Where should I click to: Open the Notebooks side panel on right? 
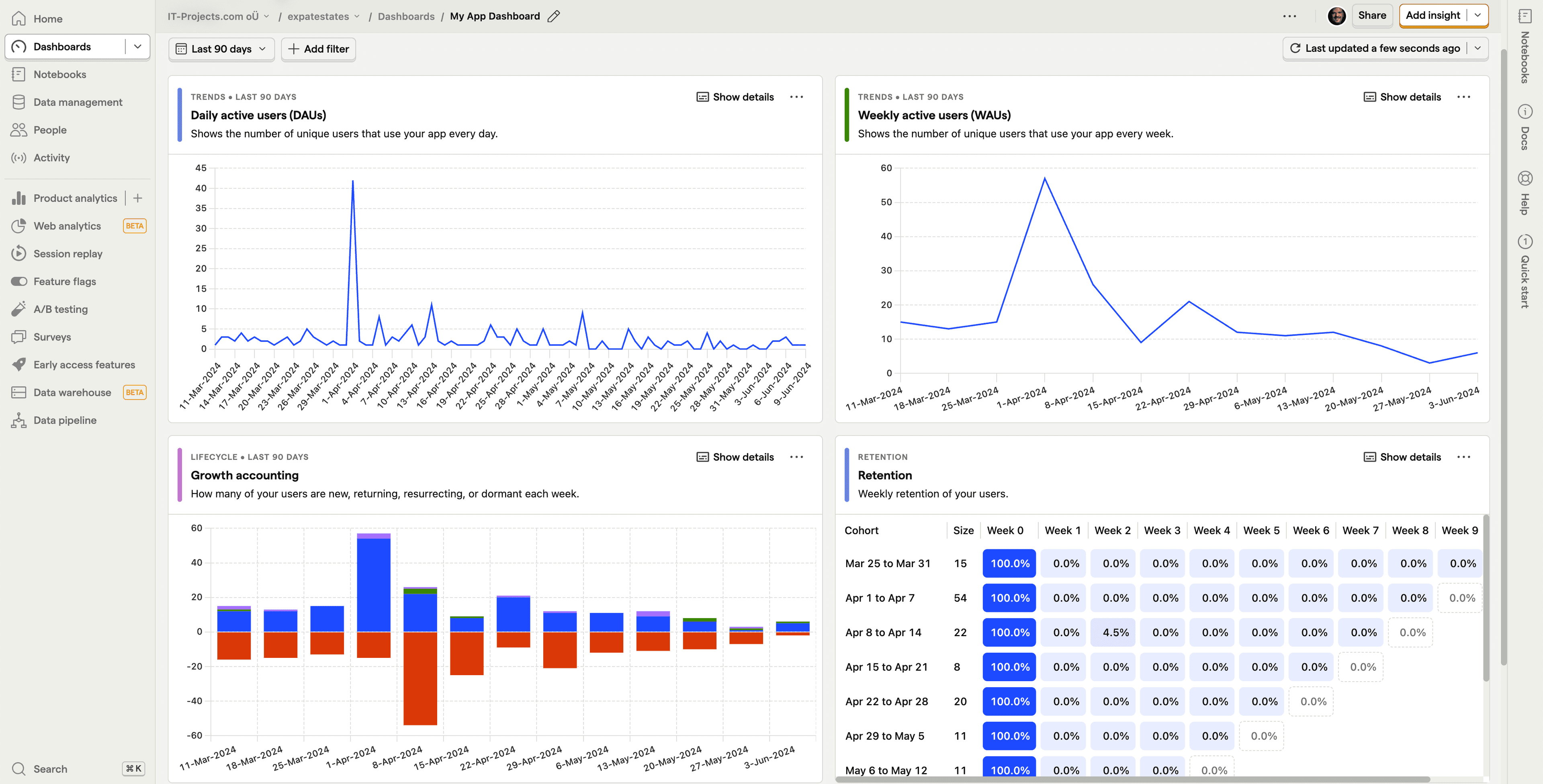(1525, 47)
